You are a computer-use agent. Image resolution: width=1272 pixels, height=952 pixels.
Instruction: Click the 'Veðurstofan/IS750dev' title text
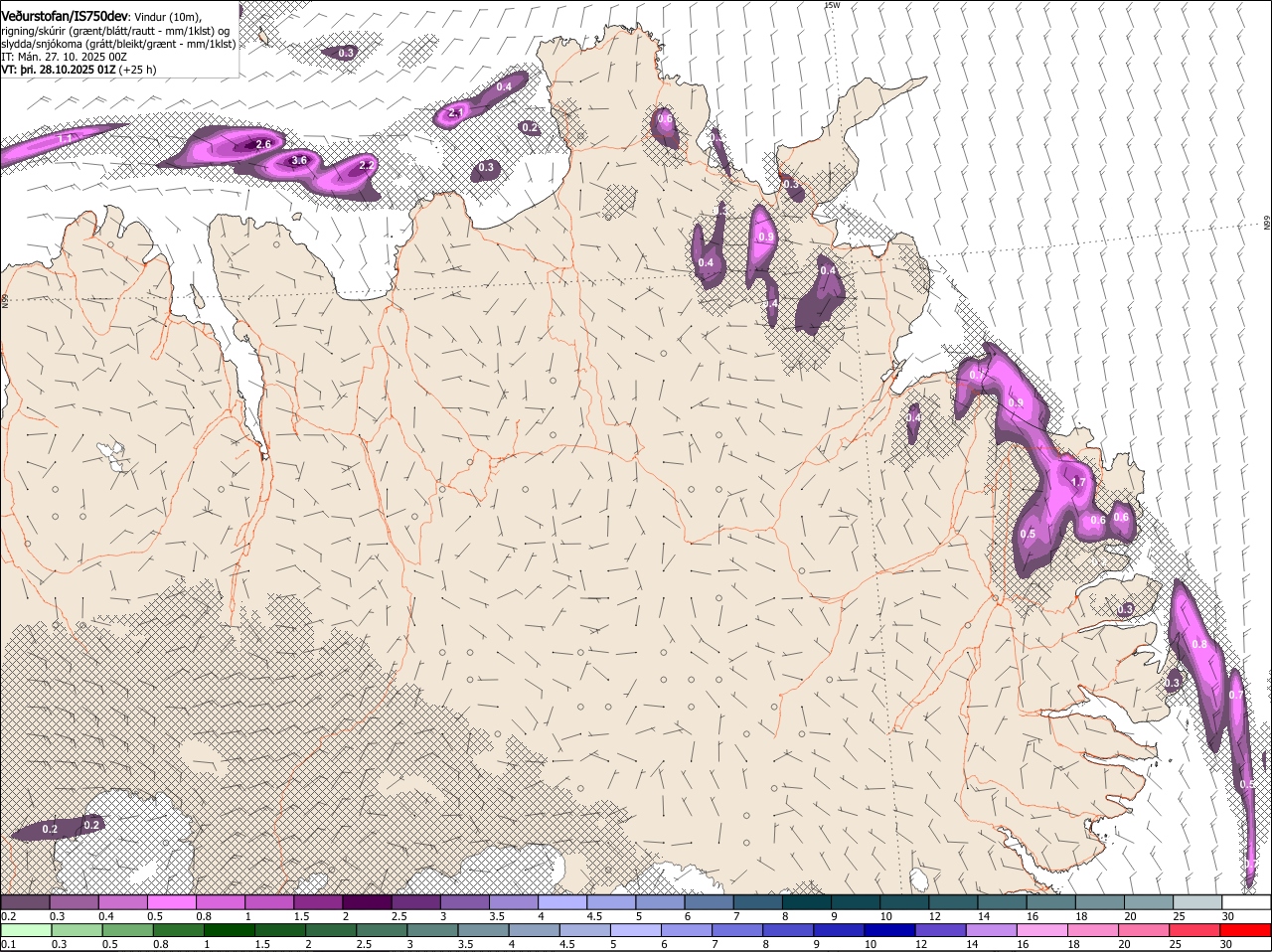tap(65, 17)
